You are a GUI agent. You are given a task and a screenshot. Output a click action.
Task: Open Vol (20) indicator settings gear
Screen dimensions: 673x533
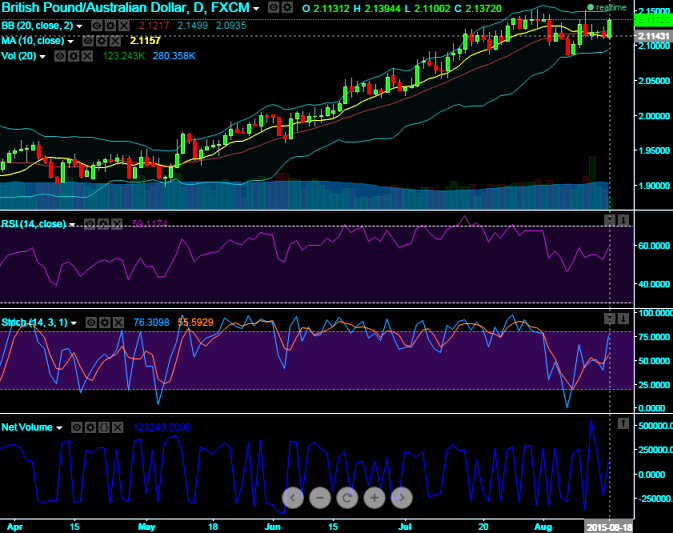(73, 56)
